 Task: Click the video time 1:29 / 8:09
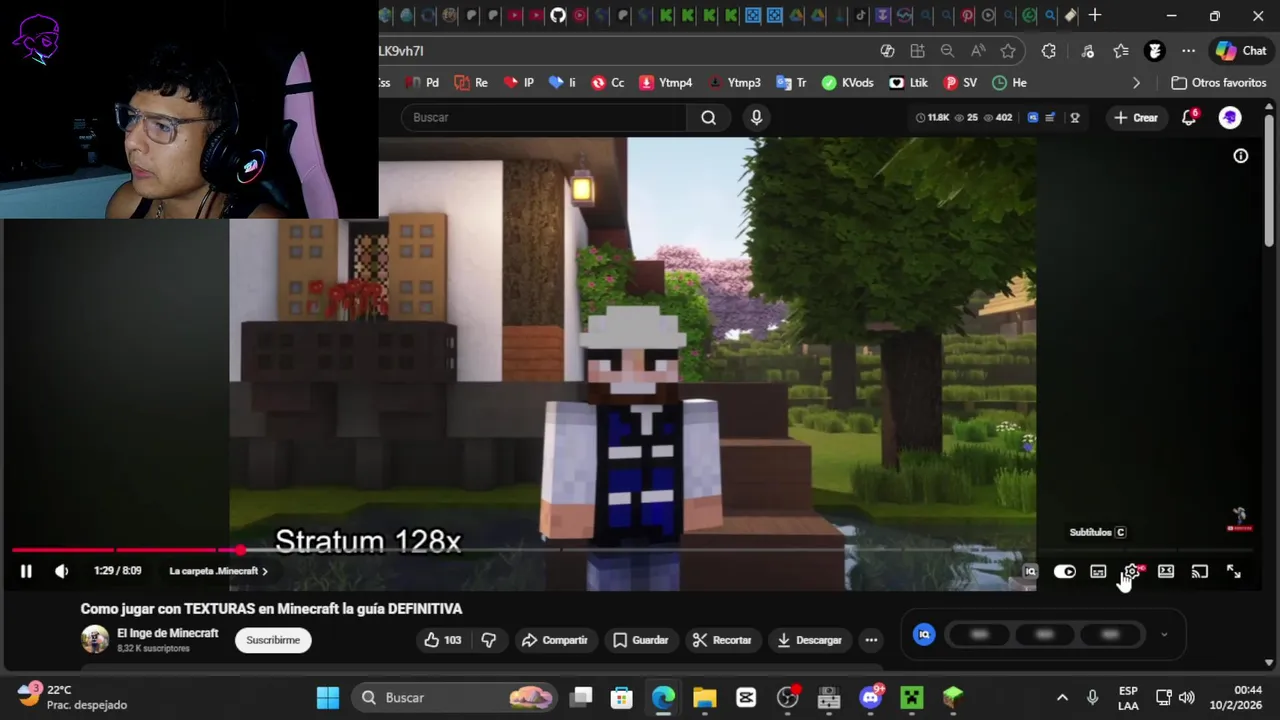[117, 571]
